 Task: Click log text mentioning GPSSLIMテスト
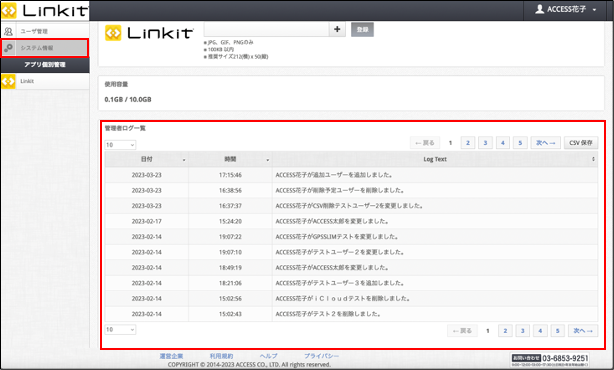(x=338, y=237)
